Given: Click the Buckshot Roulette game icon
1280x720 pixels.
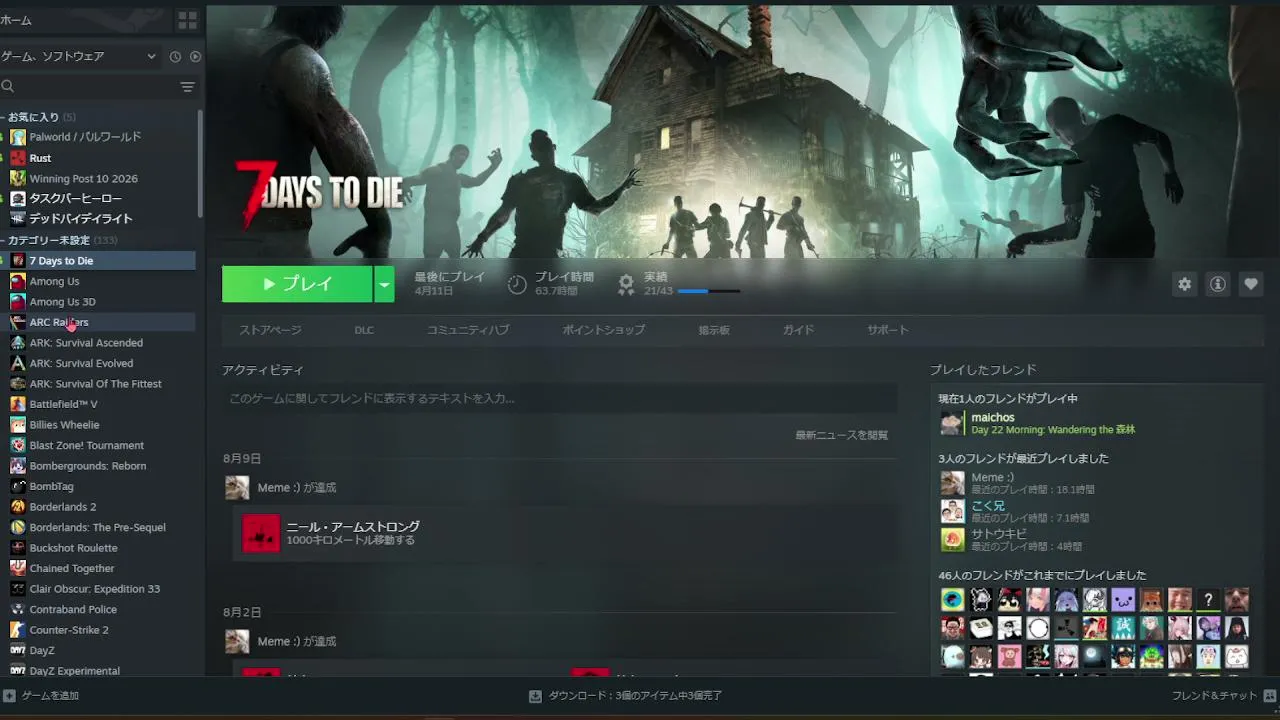Looking at the screenshot, I should tap(18, 548).
